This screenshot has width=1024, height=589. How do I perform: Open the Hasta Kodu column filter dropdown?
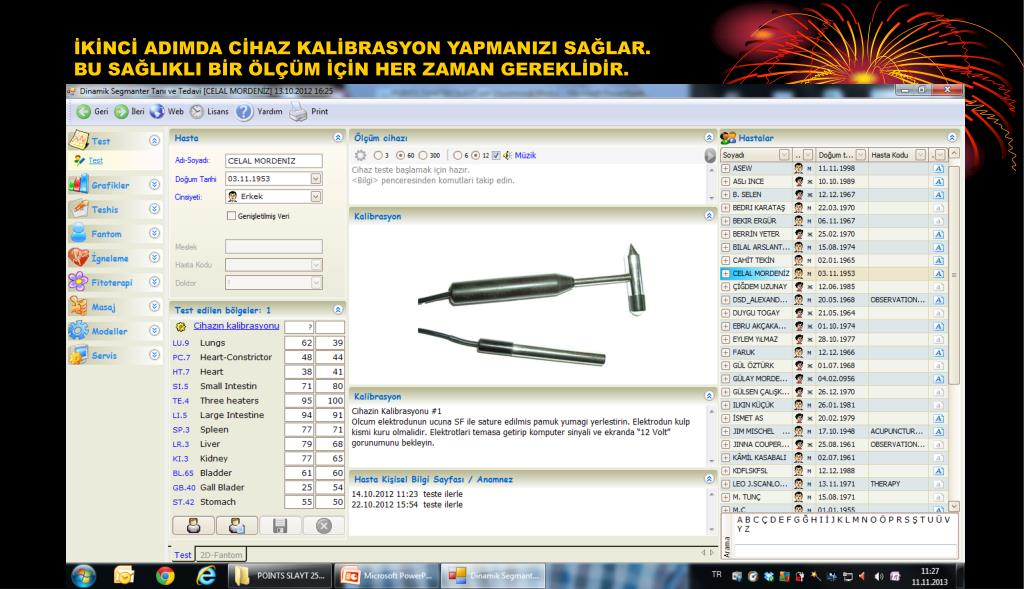pos(920,155)
